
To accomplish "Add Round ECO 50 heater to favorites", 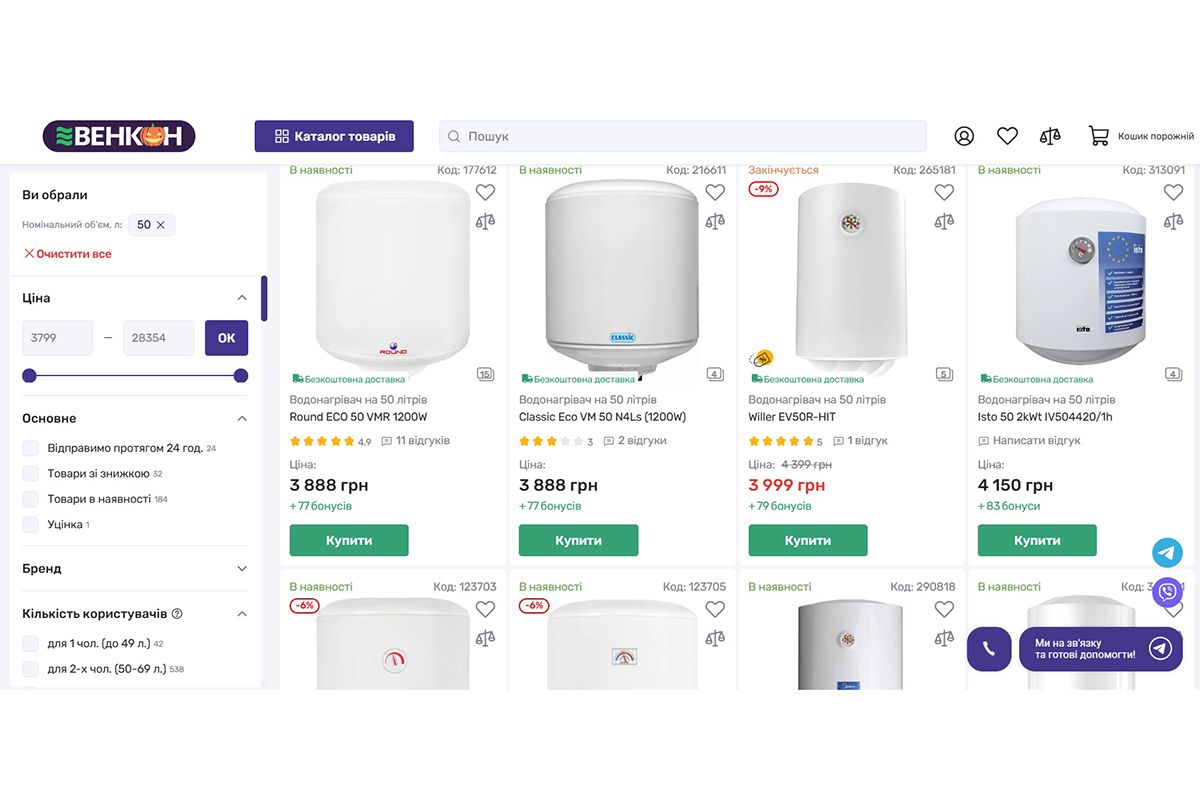I will point(485,193).
